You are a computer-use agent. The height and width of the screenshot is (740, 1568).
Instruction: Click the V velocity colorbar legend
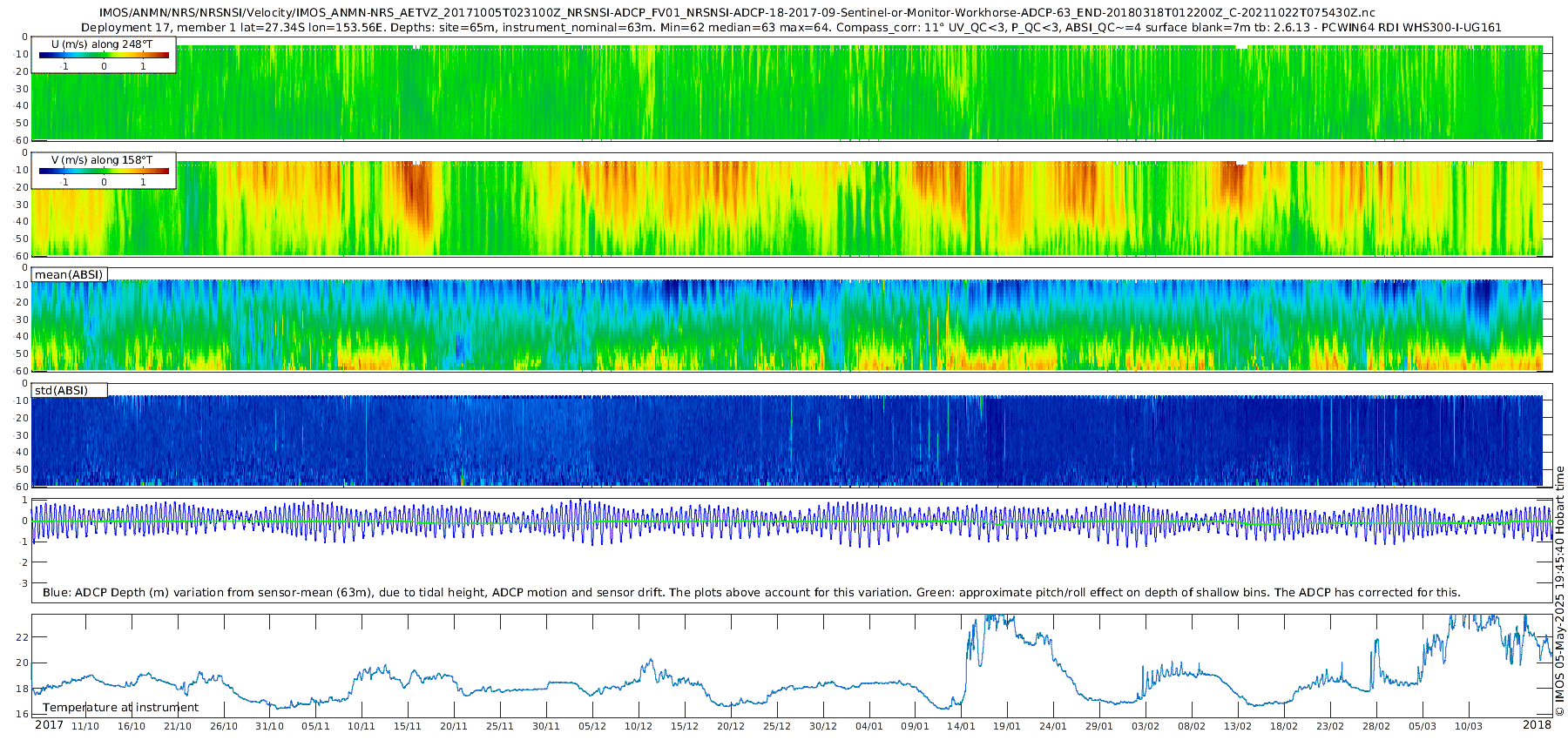pyautogui.click(x=104, y=171)
